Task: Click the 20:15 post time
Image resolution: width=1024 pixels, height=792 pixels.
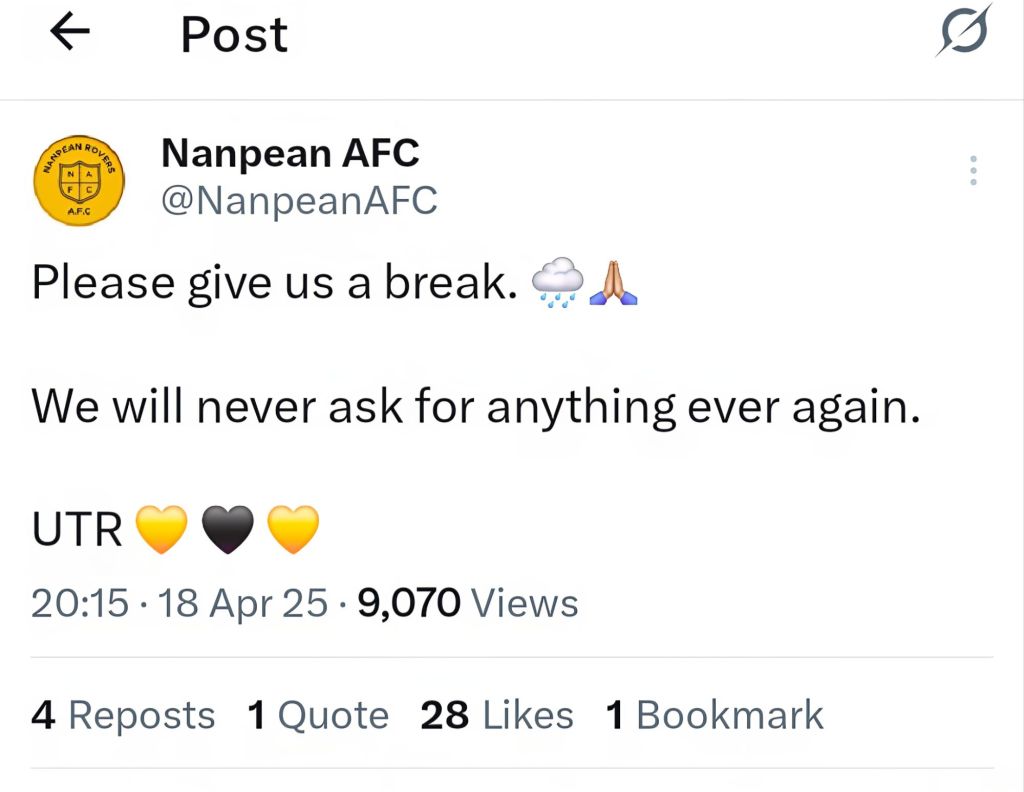Action: [x=80, y=603]
